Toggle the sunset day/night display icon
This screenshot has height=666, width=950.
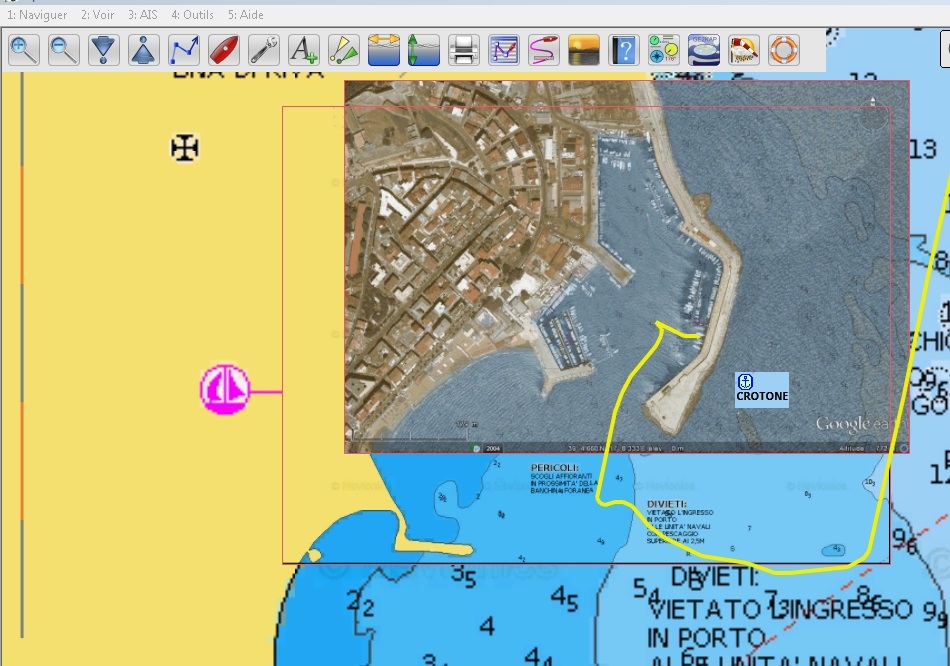pos(584,49)
